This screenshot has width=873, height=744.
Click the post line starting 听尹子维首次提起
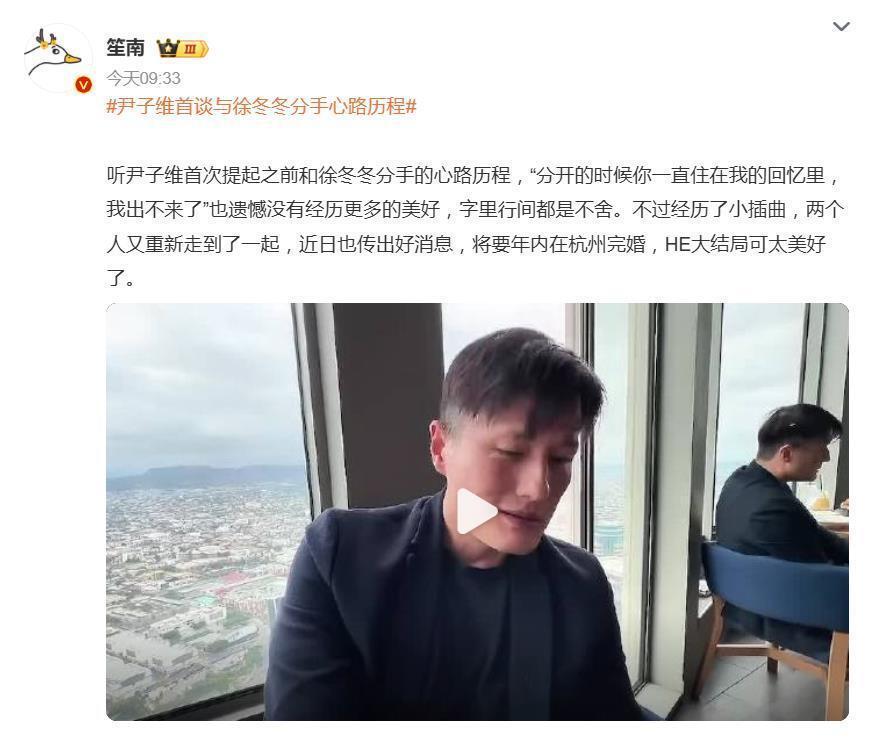point(473,175)
